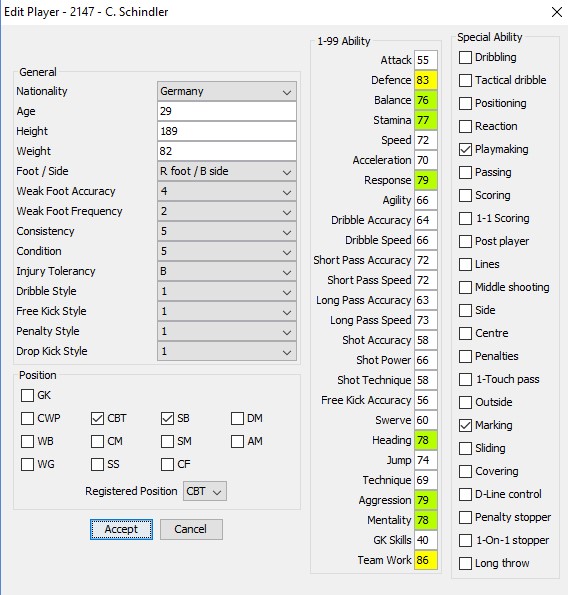The width and height of the screenshot is (568, 595).
Task: Click the Height input field
Action: click(227, 131)
